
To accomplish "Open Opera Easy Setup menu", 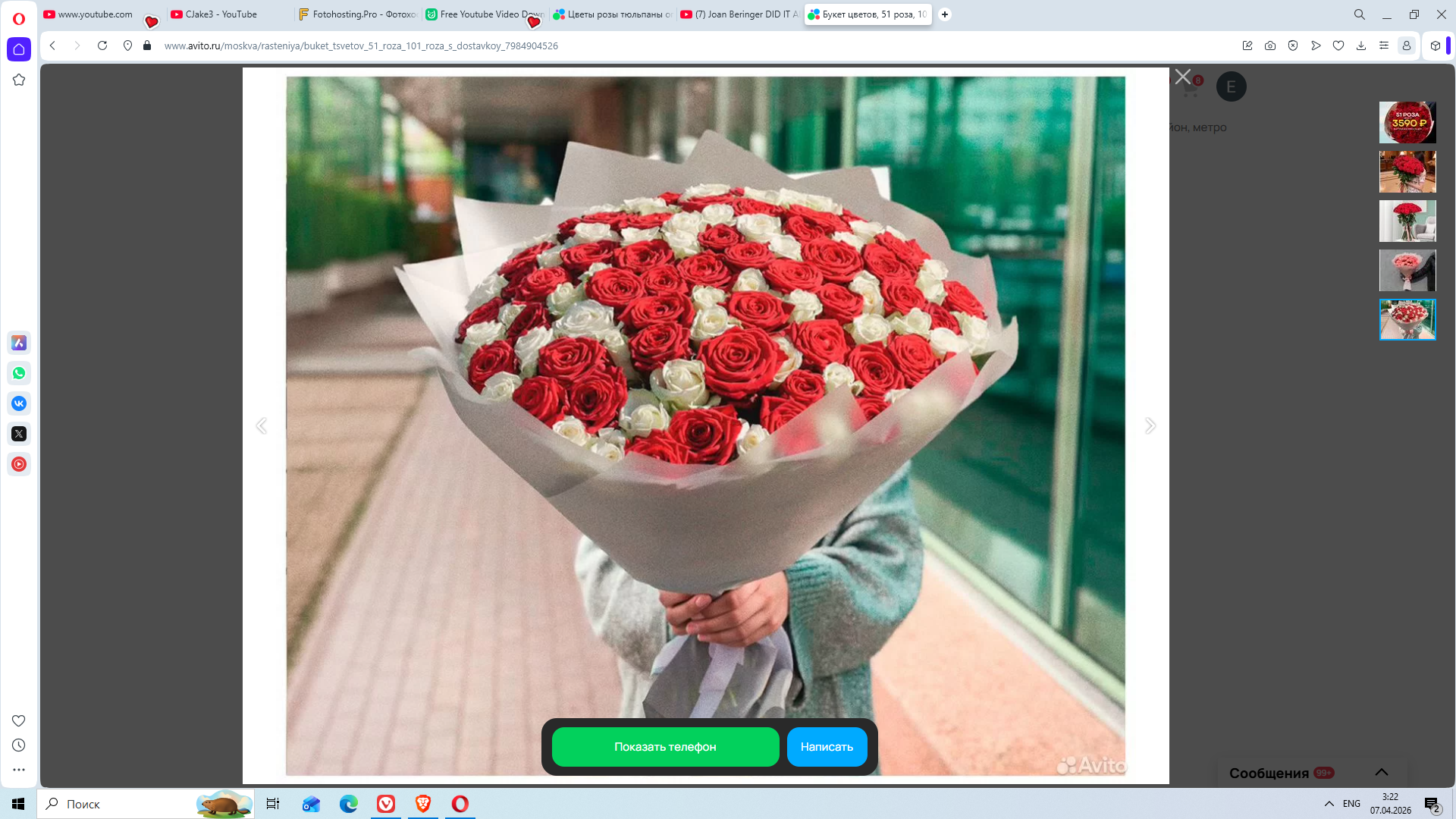I will pos(1384,45).
